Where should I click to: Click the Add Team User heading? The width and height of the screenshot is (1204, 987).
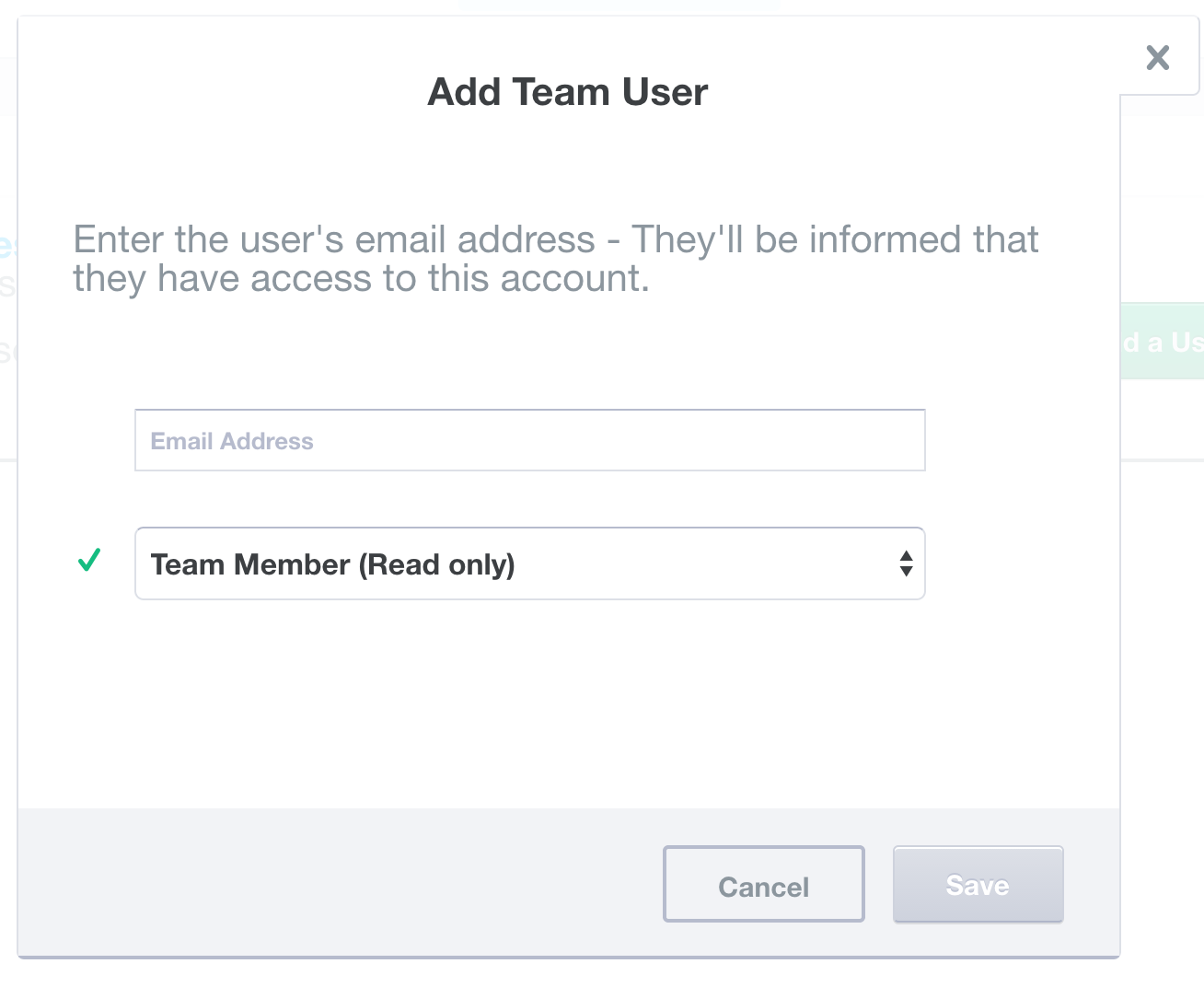568,92
